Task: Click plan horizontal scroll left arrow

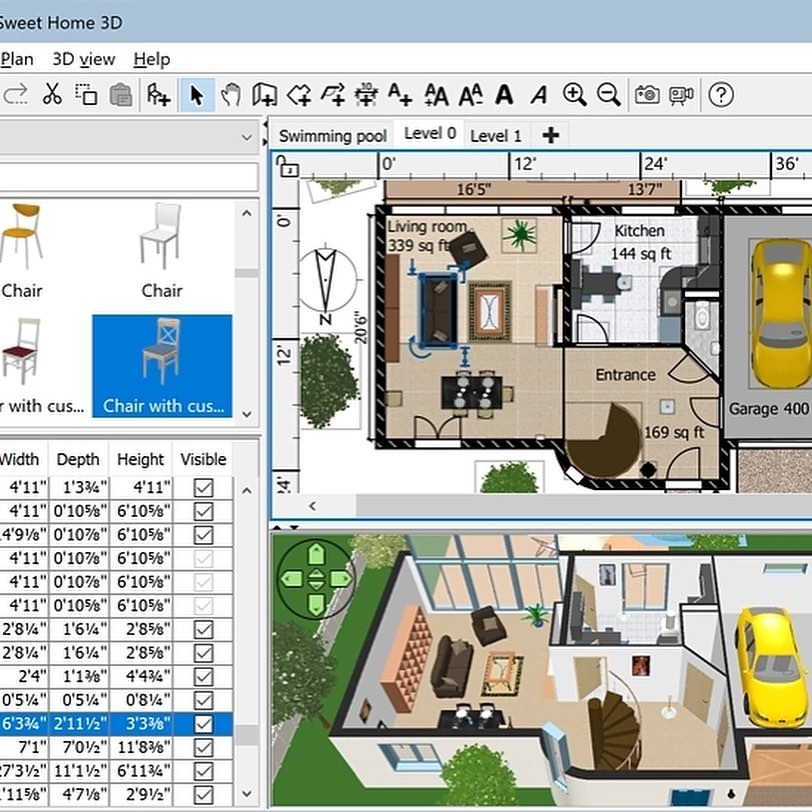Action: [x=312, y=506]
